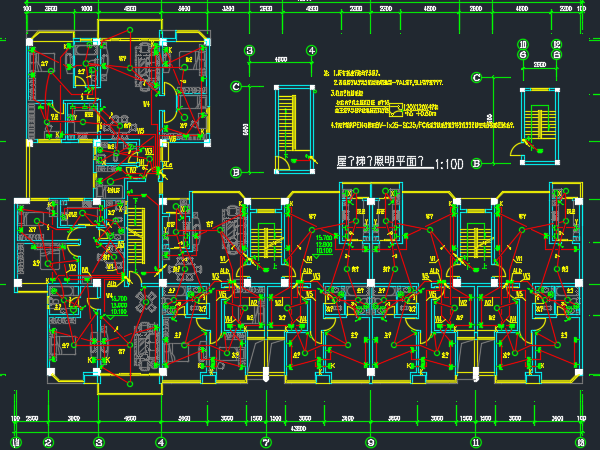Click the axis bubble numbered 7 at bottom

pyautogui.click(x=266, y=443)
